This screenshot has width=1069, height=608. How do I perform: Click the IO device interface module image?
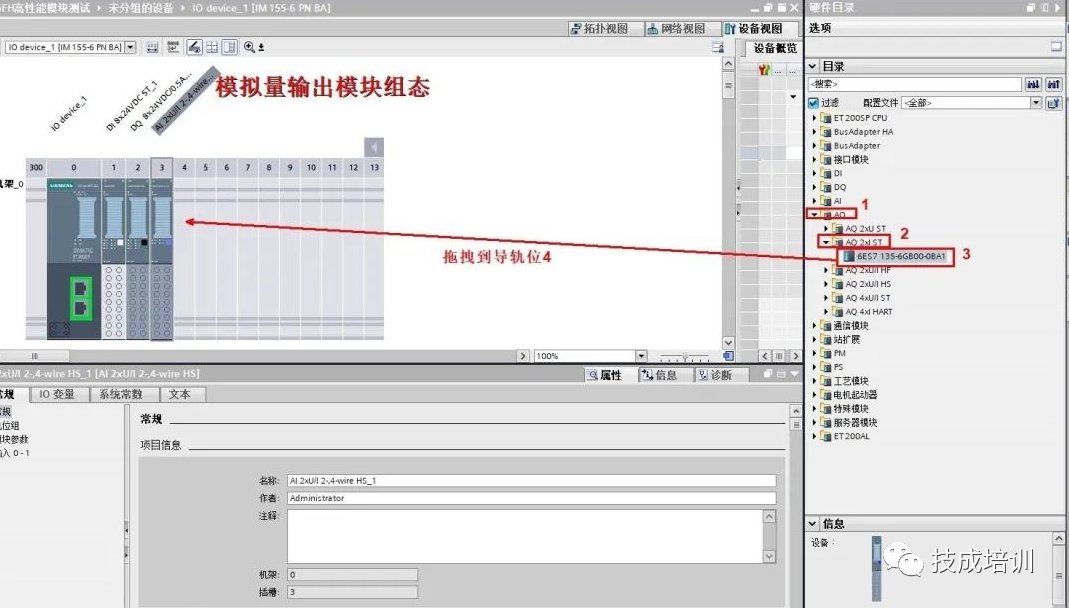(x=74, y=259)
